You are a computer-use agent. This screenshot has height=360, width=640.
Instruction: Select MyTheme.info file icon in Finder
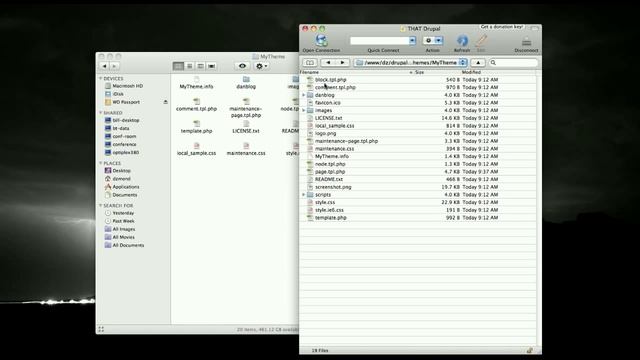pos(196,79)
